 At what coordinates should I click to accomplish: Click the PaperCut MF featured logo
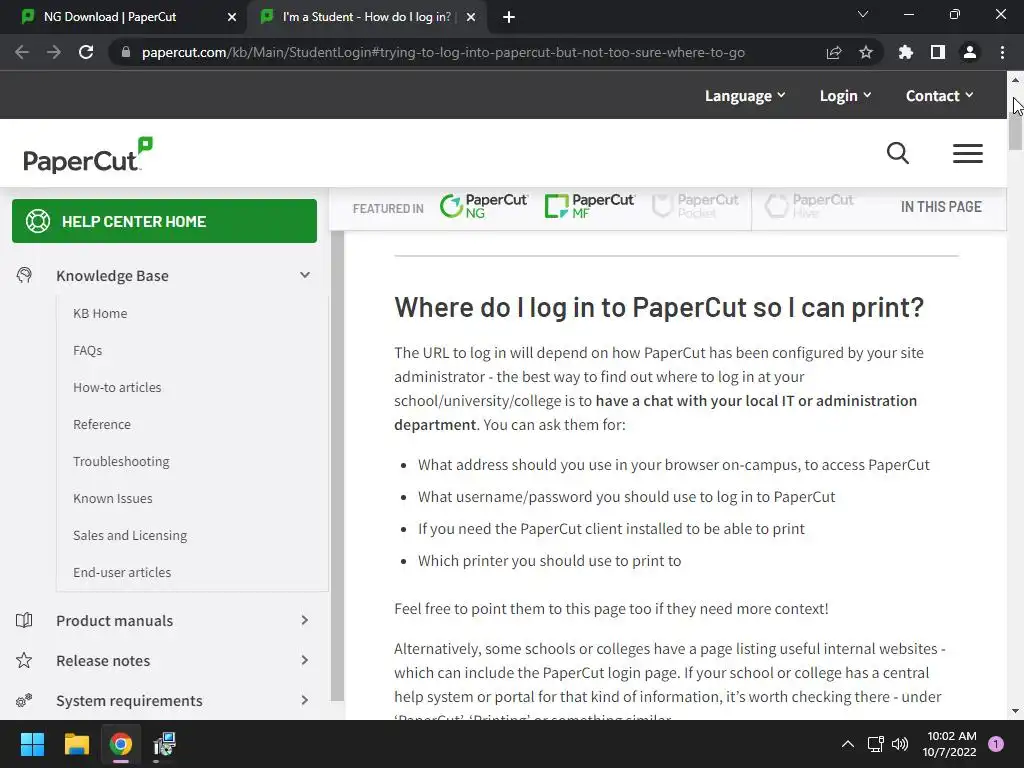(x=589, y=206)
